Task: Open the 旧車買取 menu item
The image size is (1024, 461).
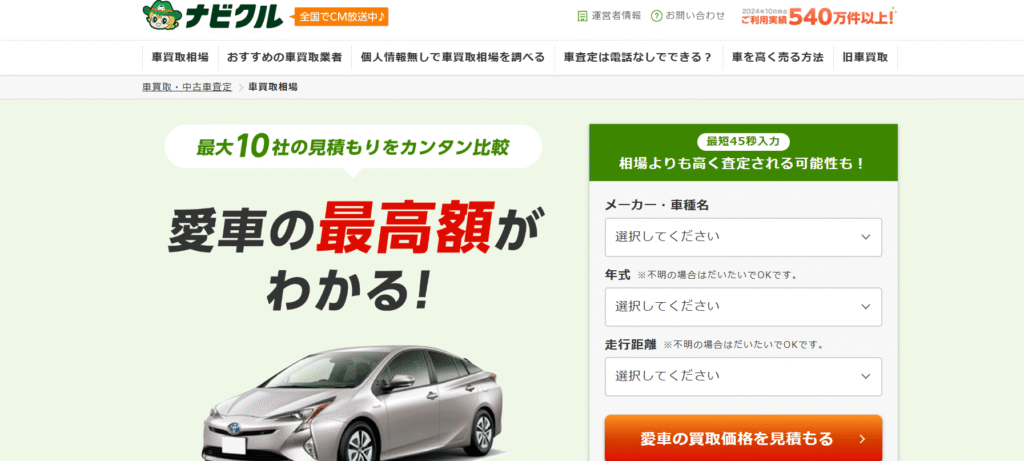Action: pos(865,57)
